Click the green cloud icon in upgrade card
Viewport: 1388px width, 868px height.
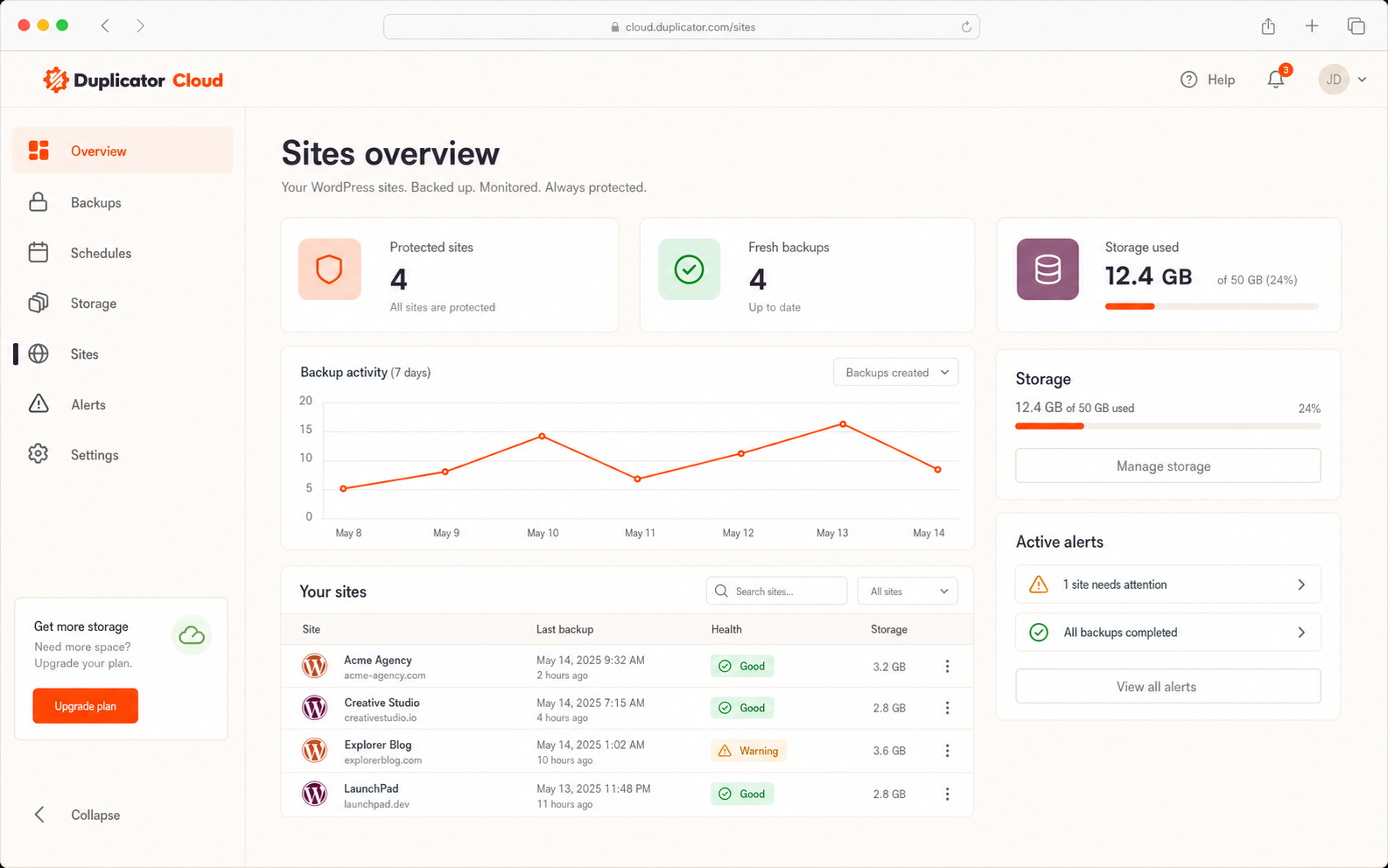192,635
